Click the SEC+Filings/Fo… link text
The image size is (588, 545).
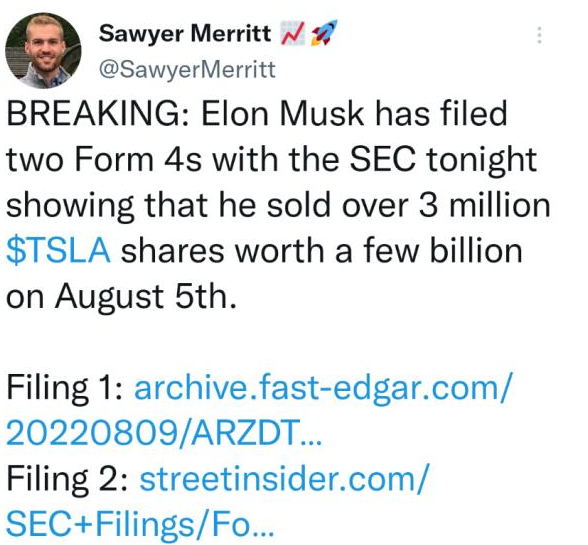[x=140, y=524]
